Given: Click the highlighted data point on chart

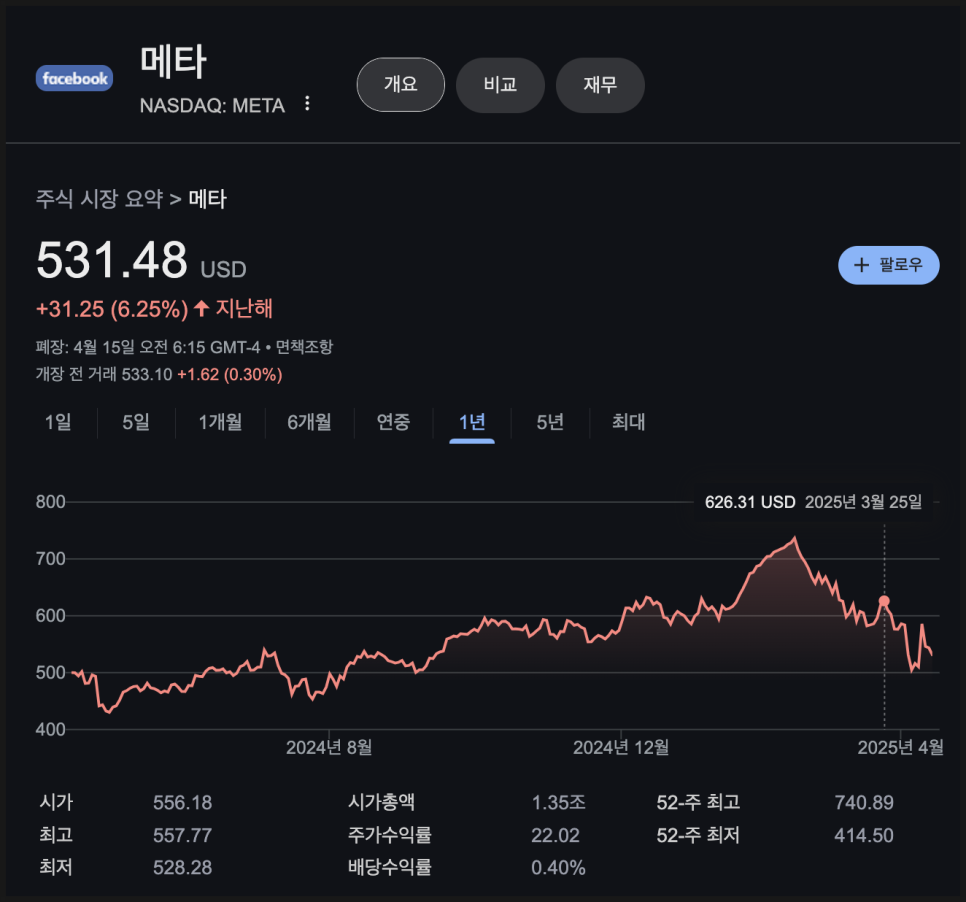Looking at the screenshot, I should [884, 601].
